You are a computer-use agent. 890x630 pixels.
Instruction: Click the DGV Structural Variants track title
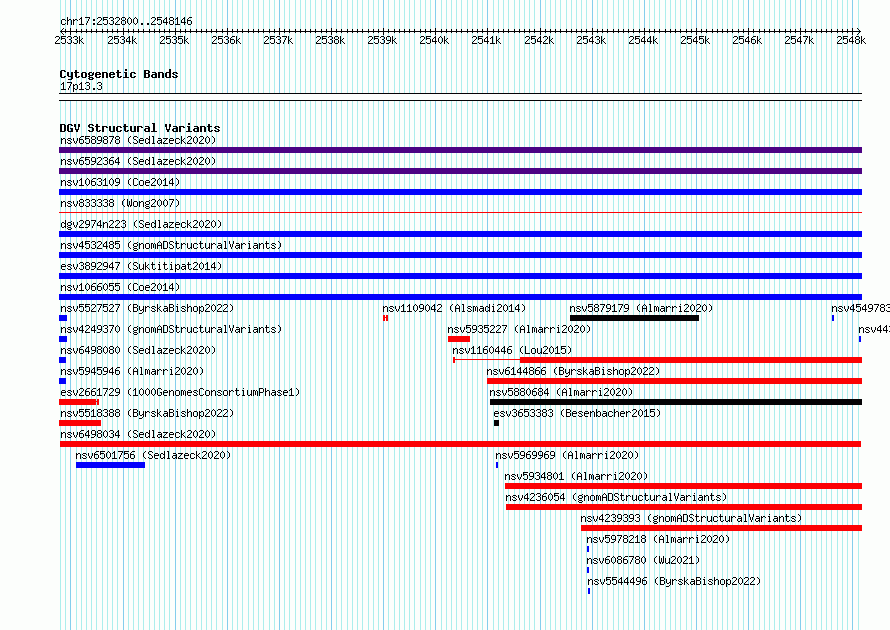click(140, 128)
